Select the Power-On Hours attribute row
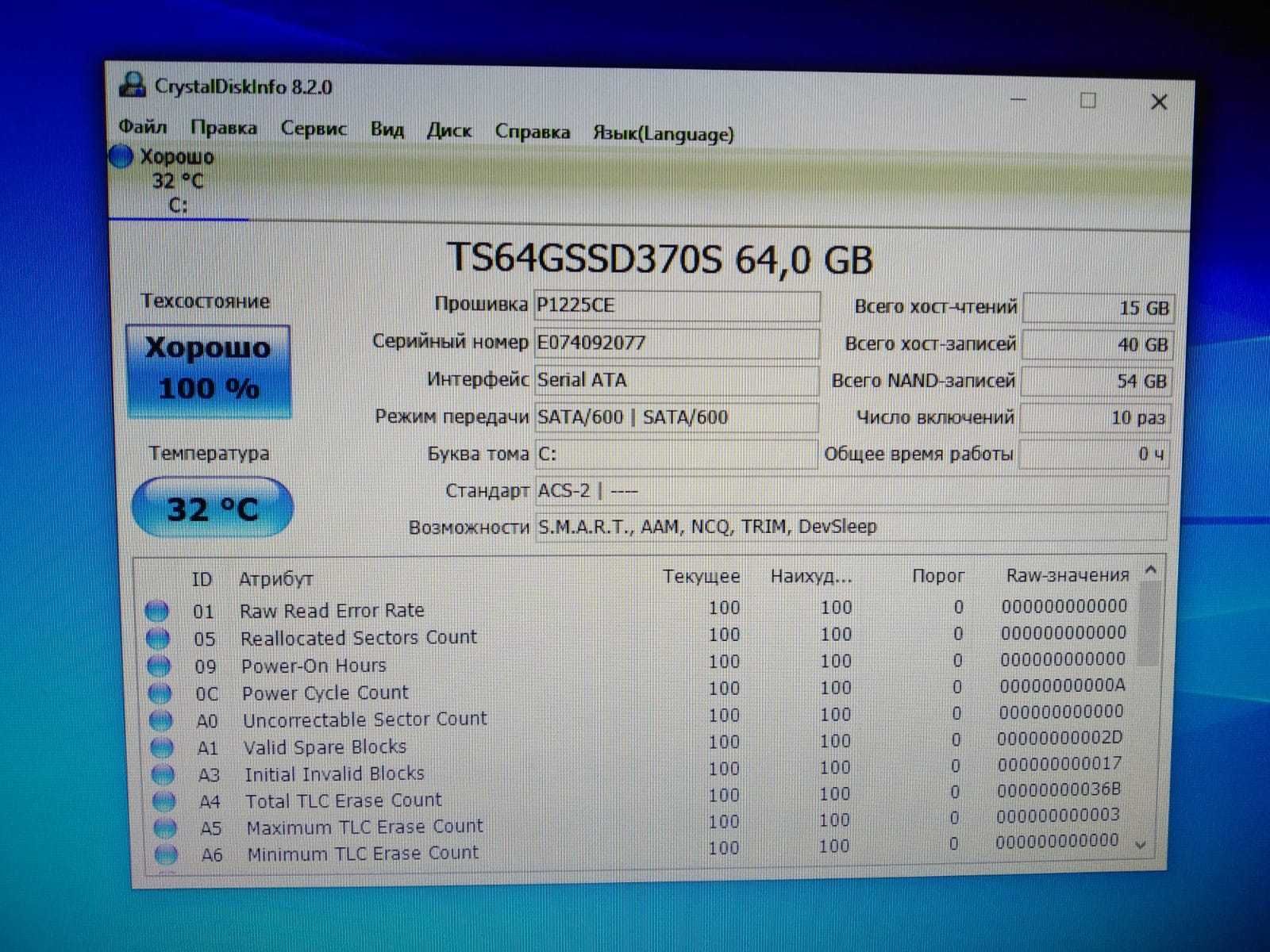The height and width of the screenshot is (952, 1270). click(639, 662)
